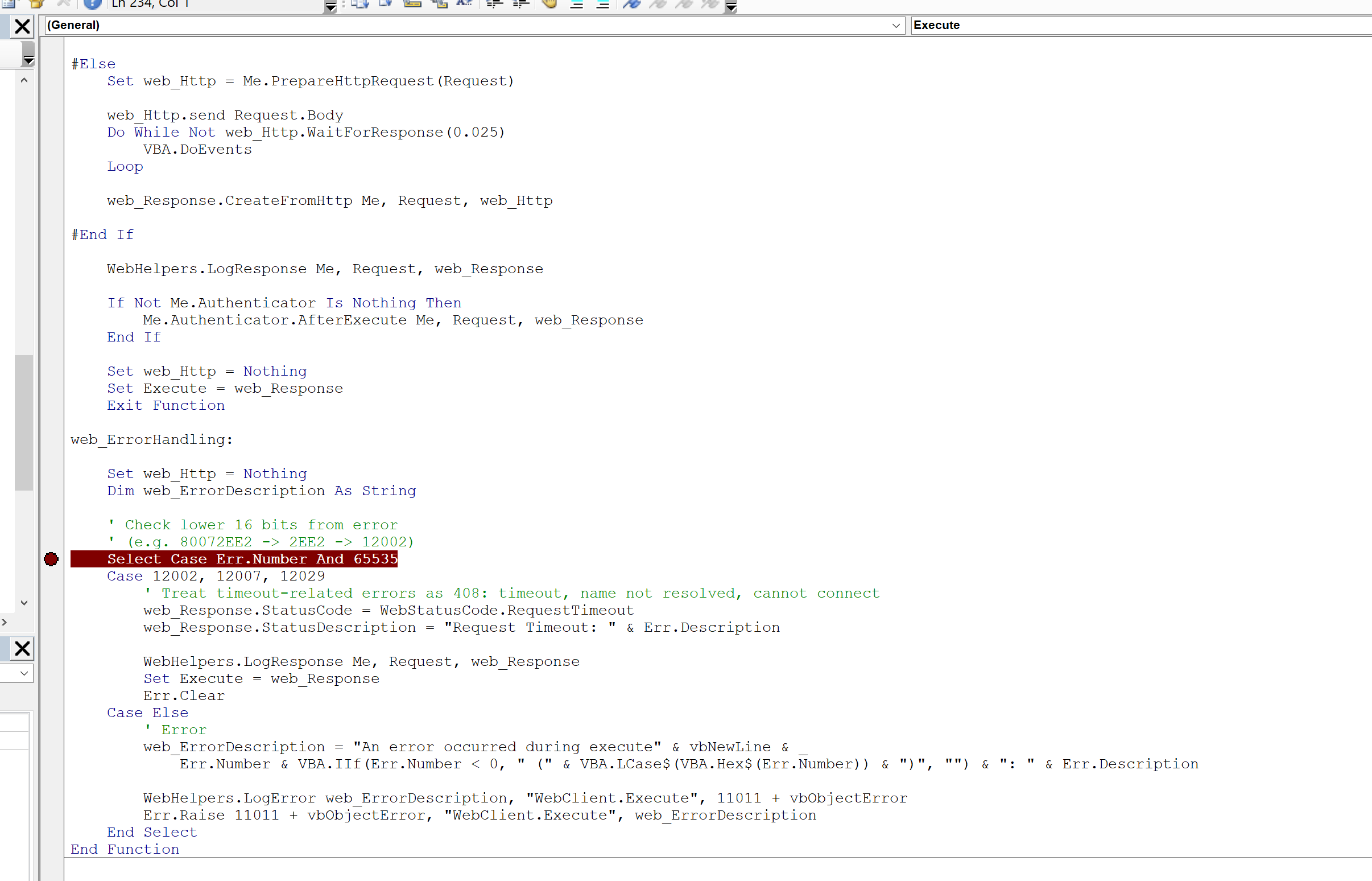The width and height of the screenshot is (1372, 881).
Task: Click the Parameter Info icon
Action: click(439, 5)
